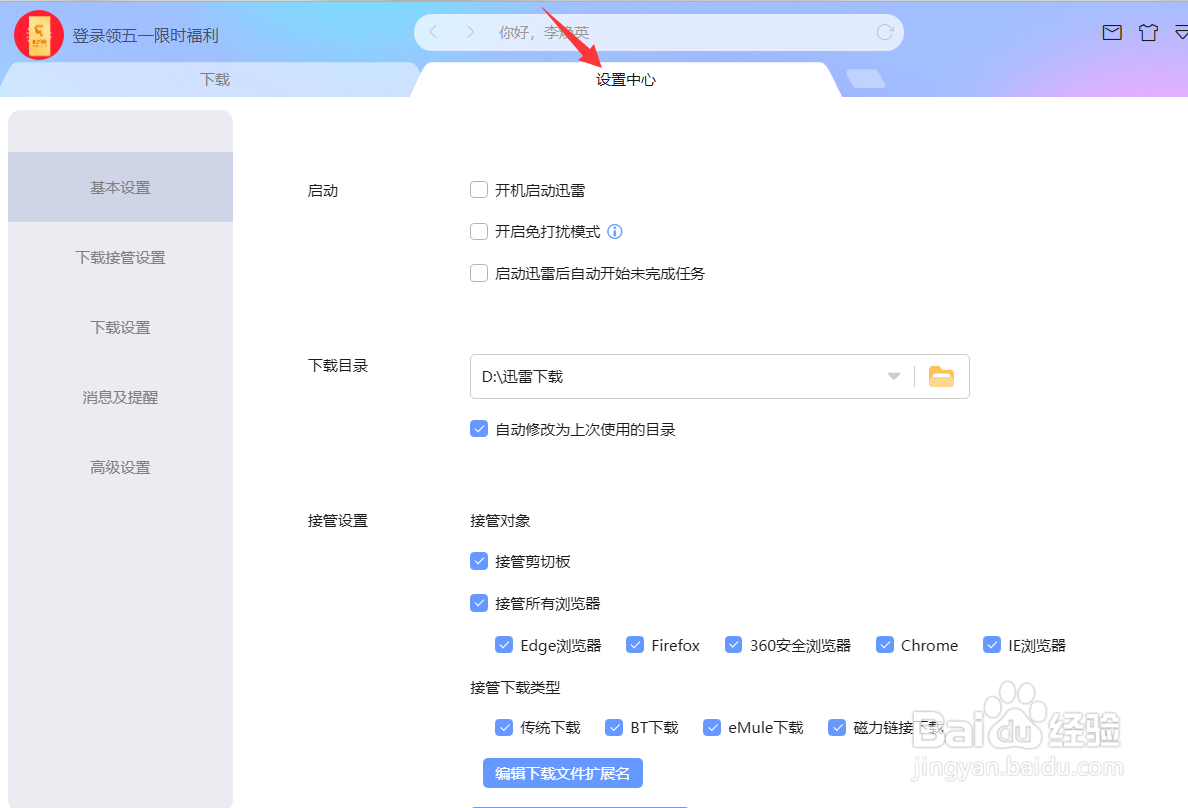Click the browser forward arrow

(470, 32)
